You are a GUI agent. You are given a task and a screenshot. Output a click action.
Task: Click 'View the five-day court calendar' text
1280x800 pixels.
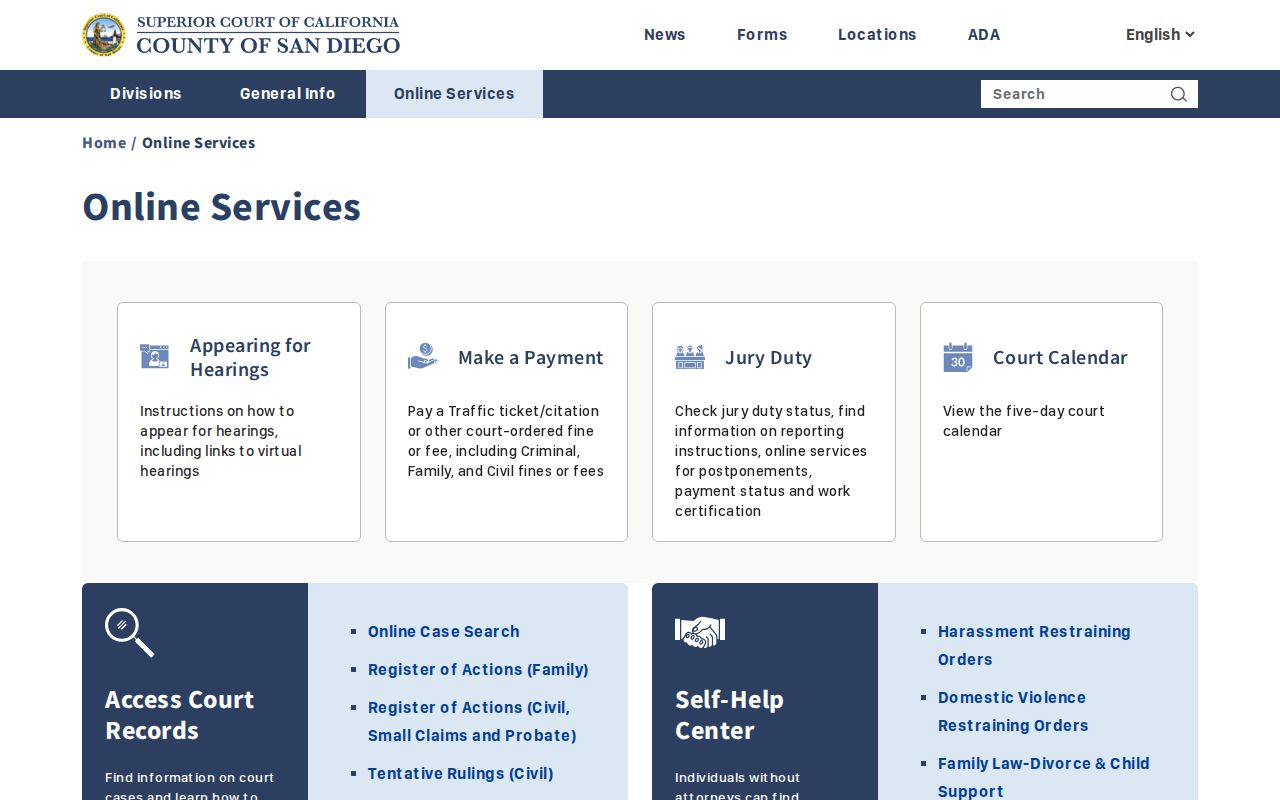[1024, 421]
